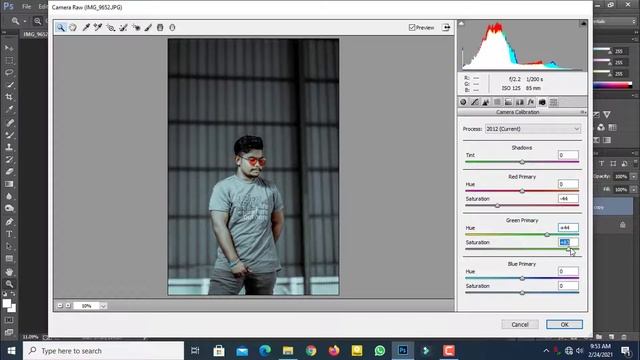Image resolution: width=640 pixels, height=360 pixels.
Task: Select the Crop tool in Photoshop toolbar
Action: (9, 97)
